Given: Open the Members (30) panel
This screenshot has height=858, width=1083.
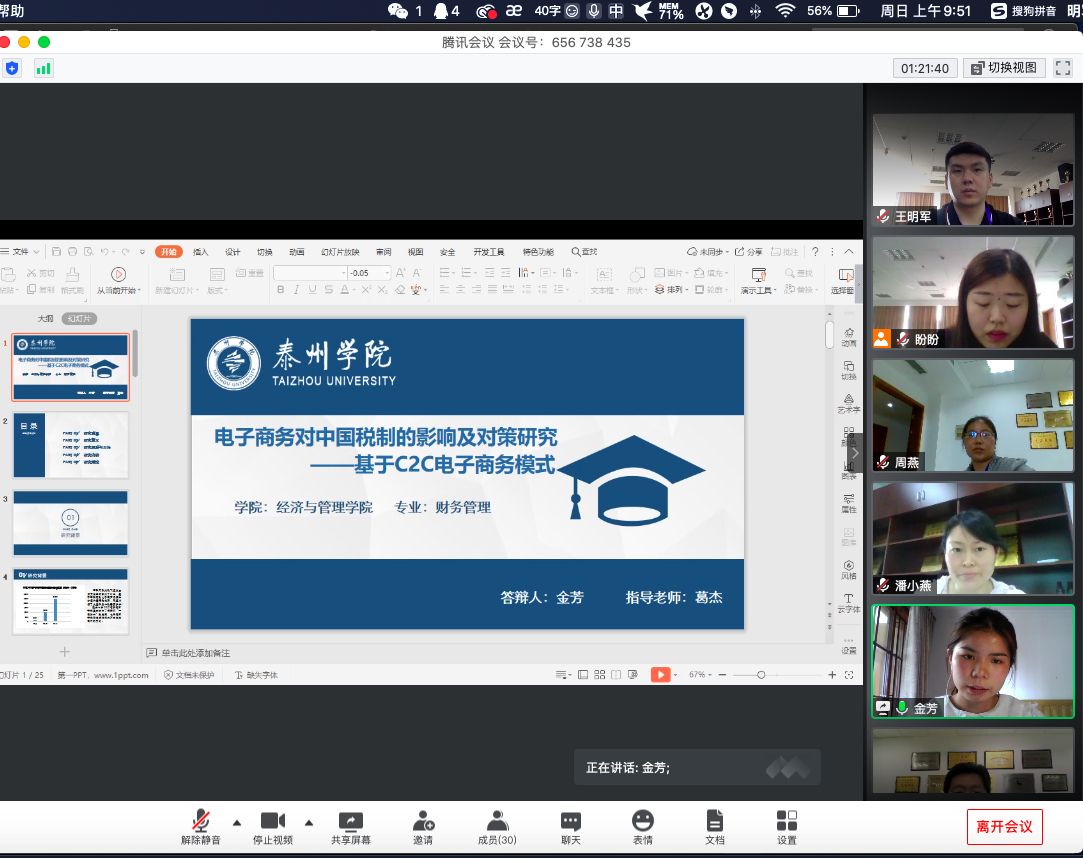Looking at the screenshot, I should (x=496, y=821).
